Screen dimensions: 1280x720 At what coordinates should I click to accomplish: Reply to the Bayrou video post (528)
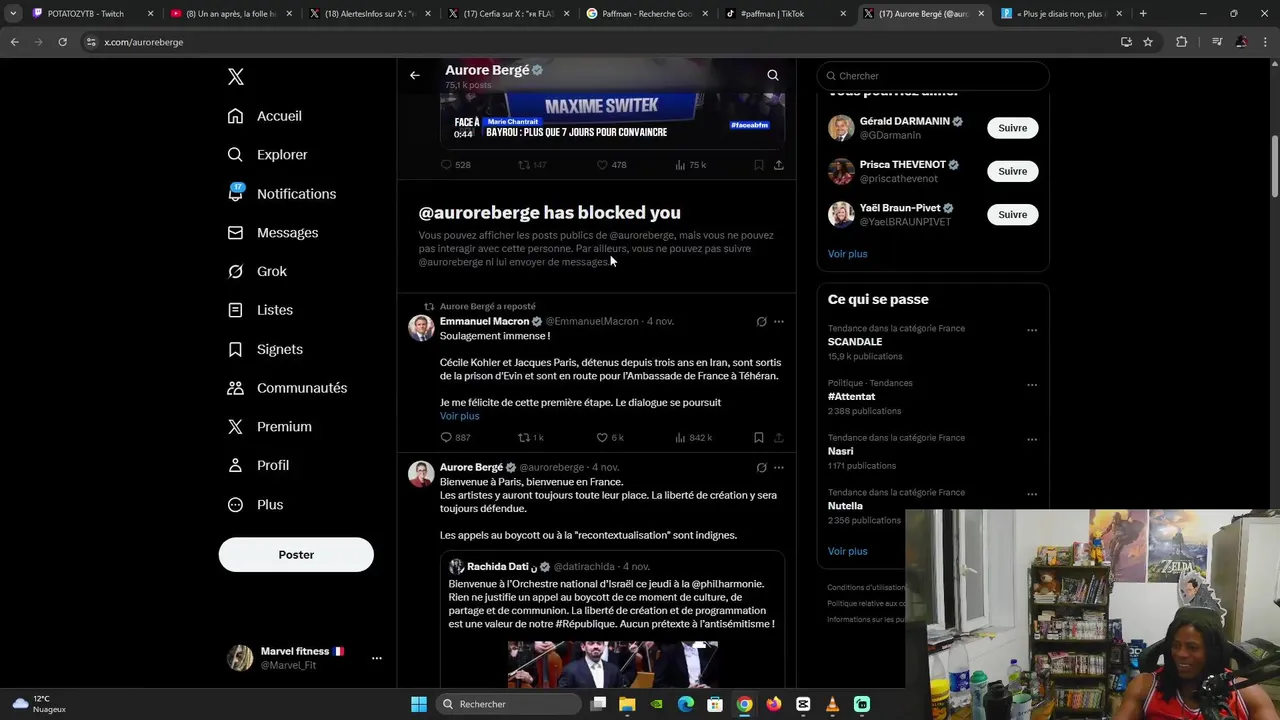(x=455, y=165)
